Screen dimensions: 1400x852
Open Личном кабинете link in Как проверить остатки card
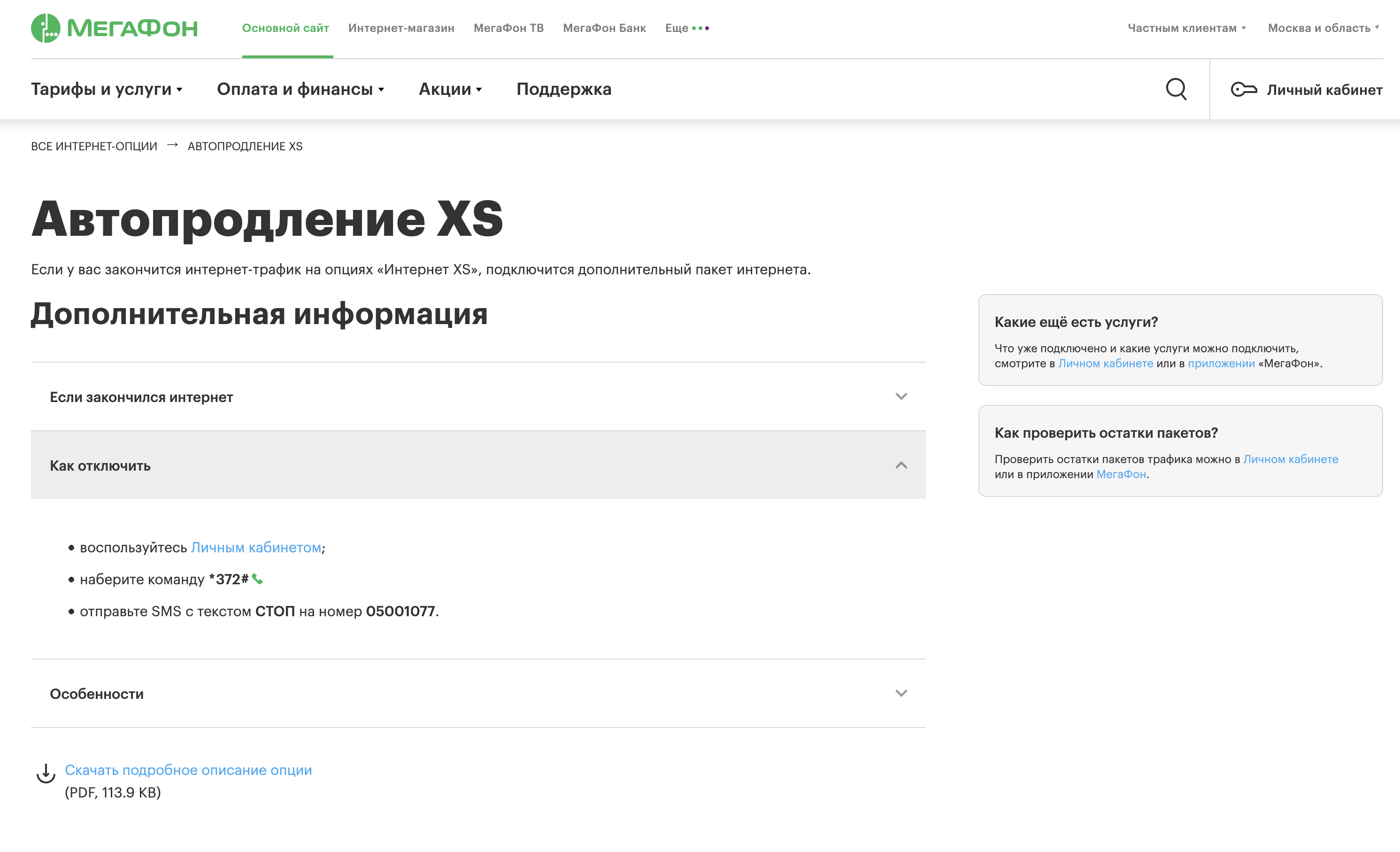1290,459
